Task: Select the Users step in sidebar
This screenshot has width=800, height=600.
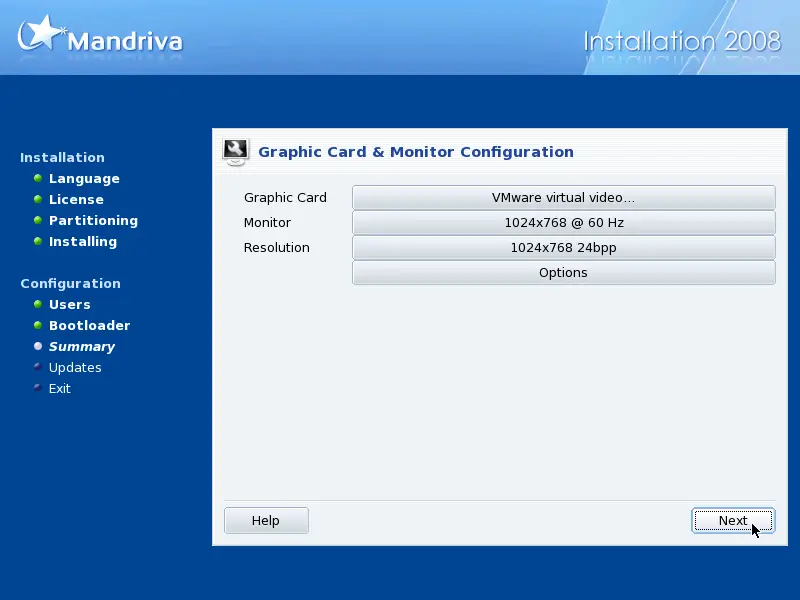Action: pos(70,305)
